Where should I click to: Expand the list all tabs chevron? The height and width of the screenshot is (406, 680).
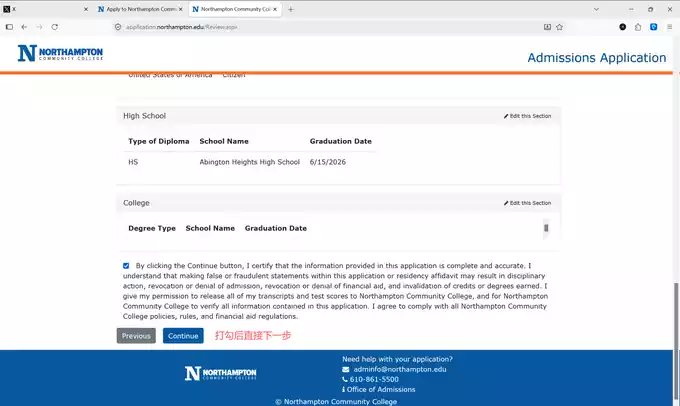coord(596,9)
